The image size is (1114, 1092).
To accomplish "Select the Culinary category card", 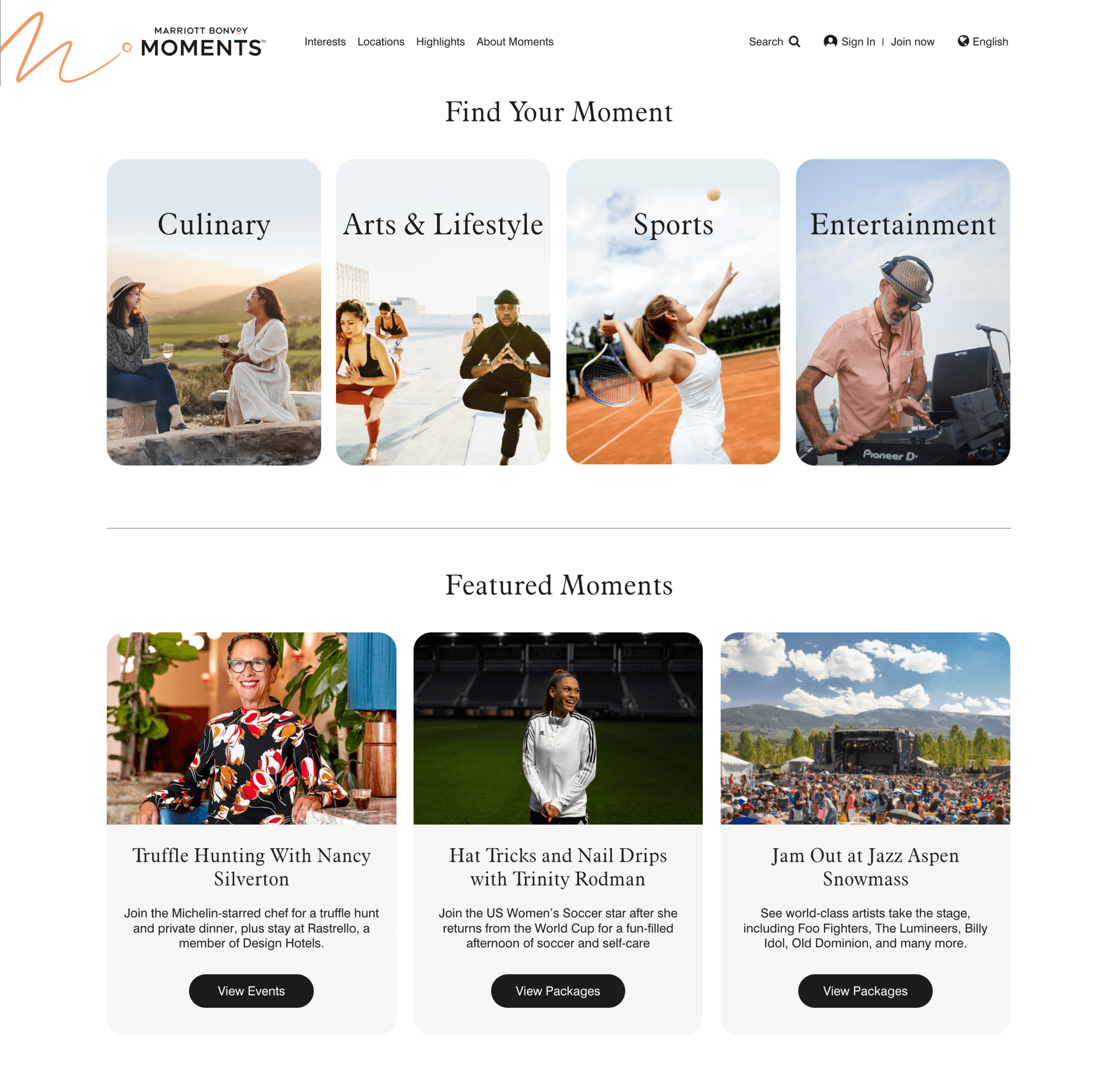I will pos(214,311).
